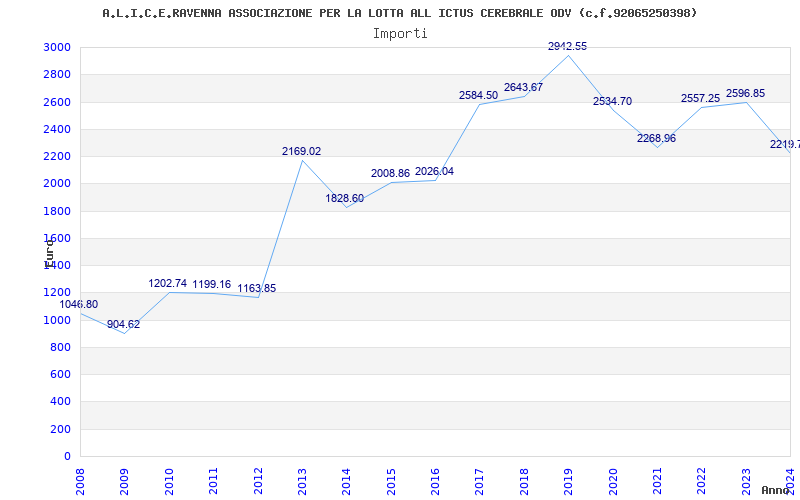Click the chart title A.L.I.C.E.RAVENNA ASSOCIAZIONE

point(399,13)
